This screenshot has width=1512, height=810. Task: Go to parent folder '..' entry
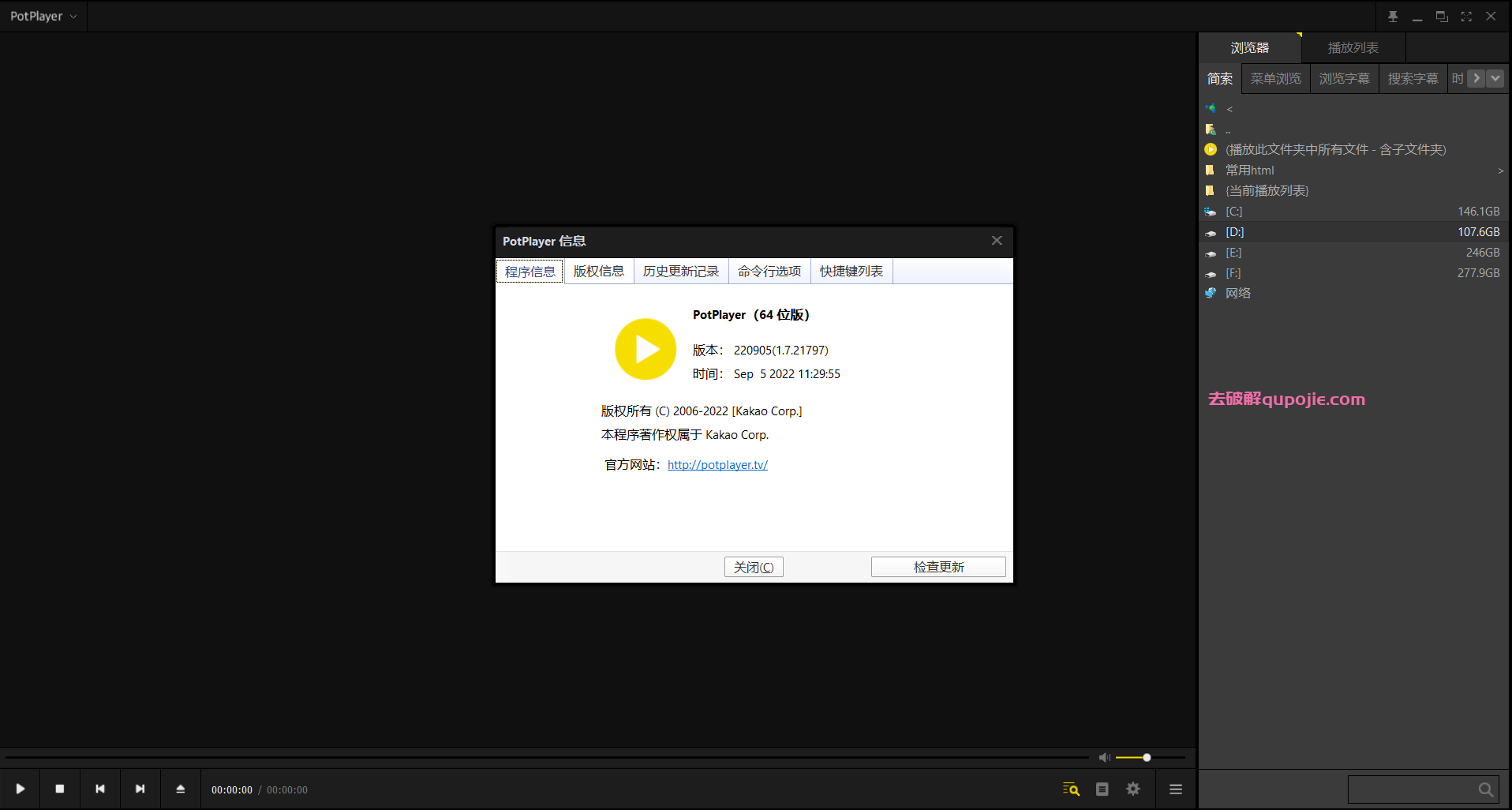tap(1353, 129)
